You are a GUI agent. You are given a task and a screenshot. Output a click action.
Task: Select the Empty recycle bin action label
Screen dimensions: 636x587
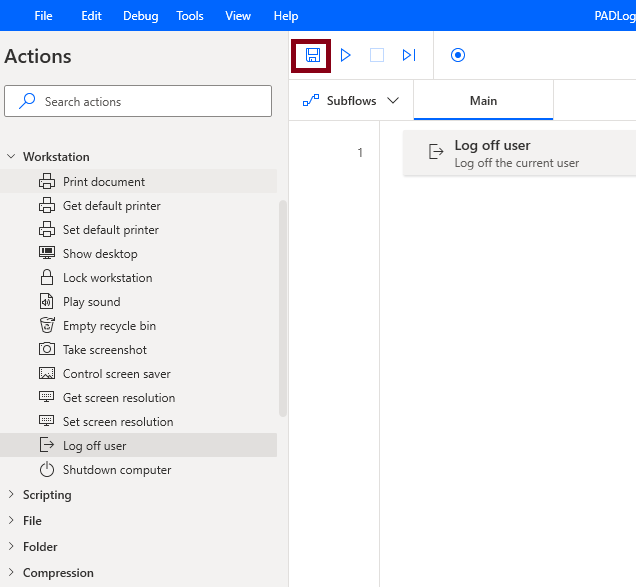[110, 326]
